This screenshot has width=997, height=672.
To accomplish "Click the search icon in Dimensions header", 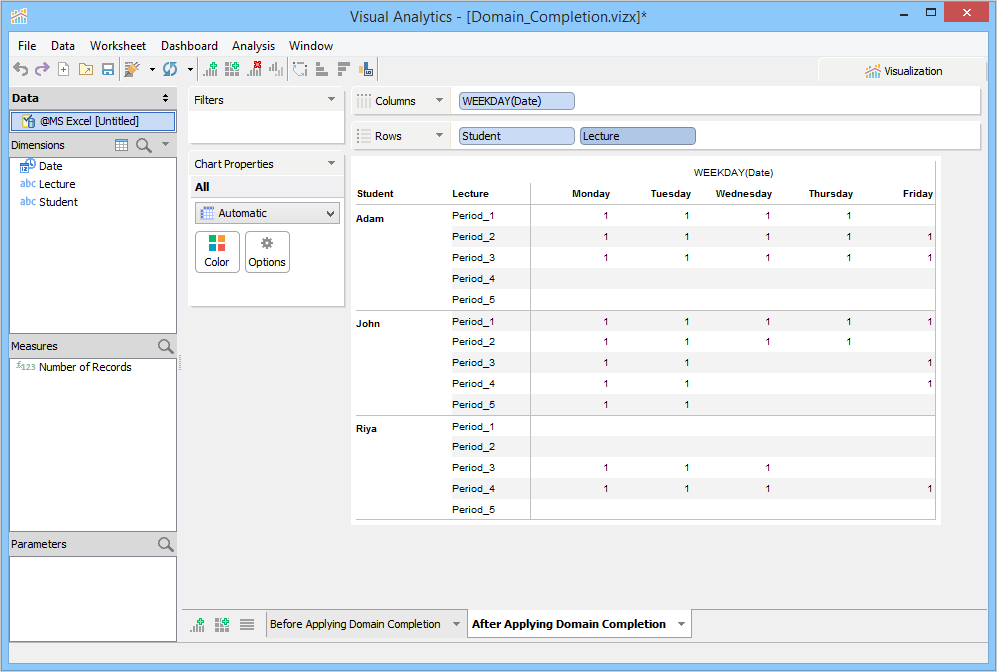I will point(144,145).
